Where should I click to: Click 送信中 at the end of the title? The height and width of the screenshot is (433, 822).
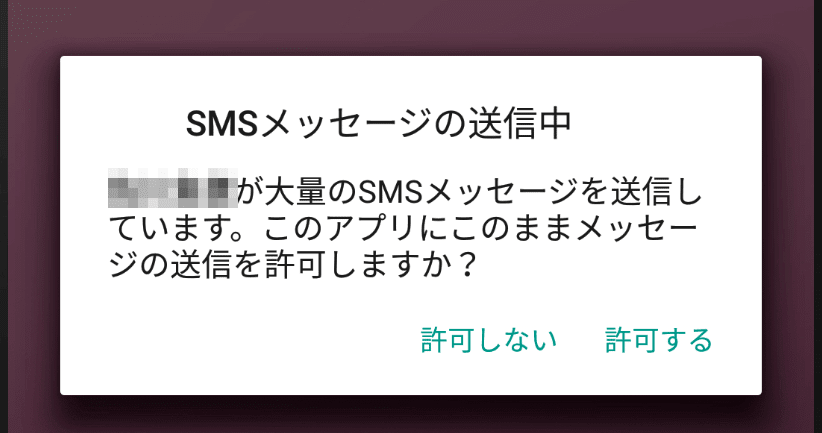coord(520,124)
